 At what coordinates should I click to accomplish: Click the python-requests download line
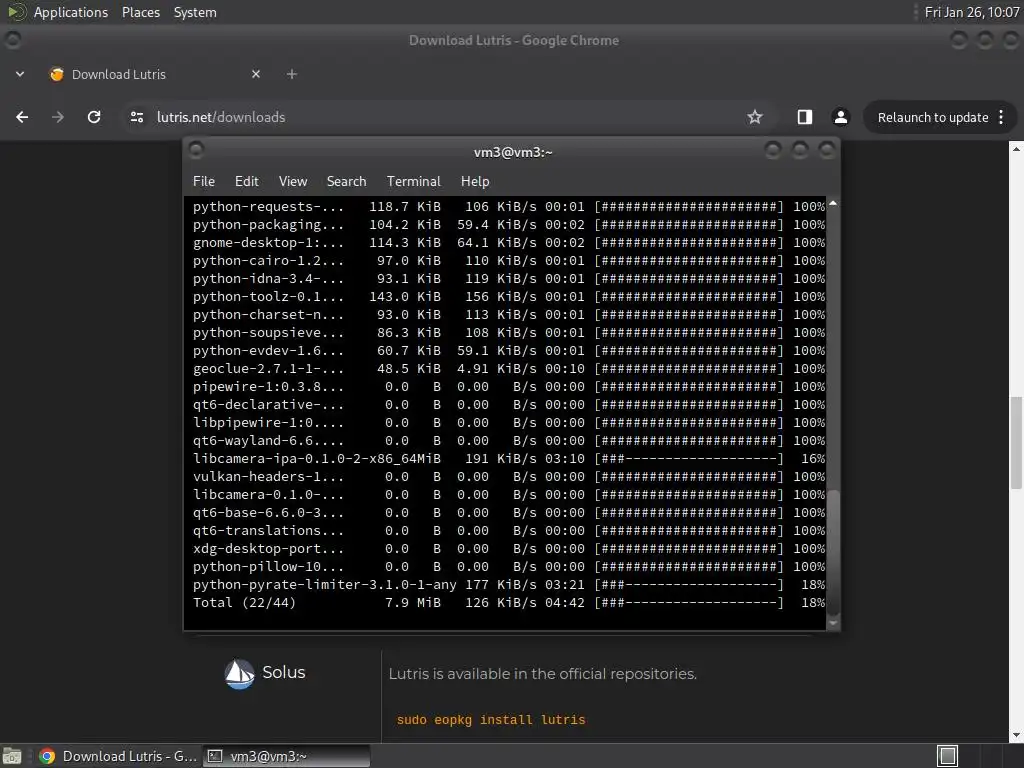pyautogui.click(x=509, y=206)
